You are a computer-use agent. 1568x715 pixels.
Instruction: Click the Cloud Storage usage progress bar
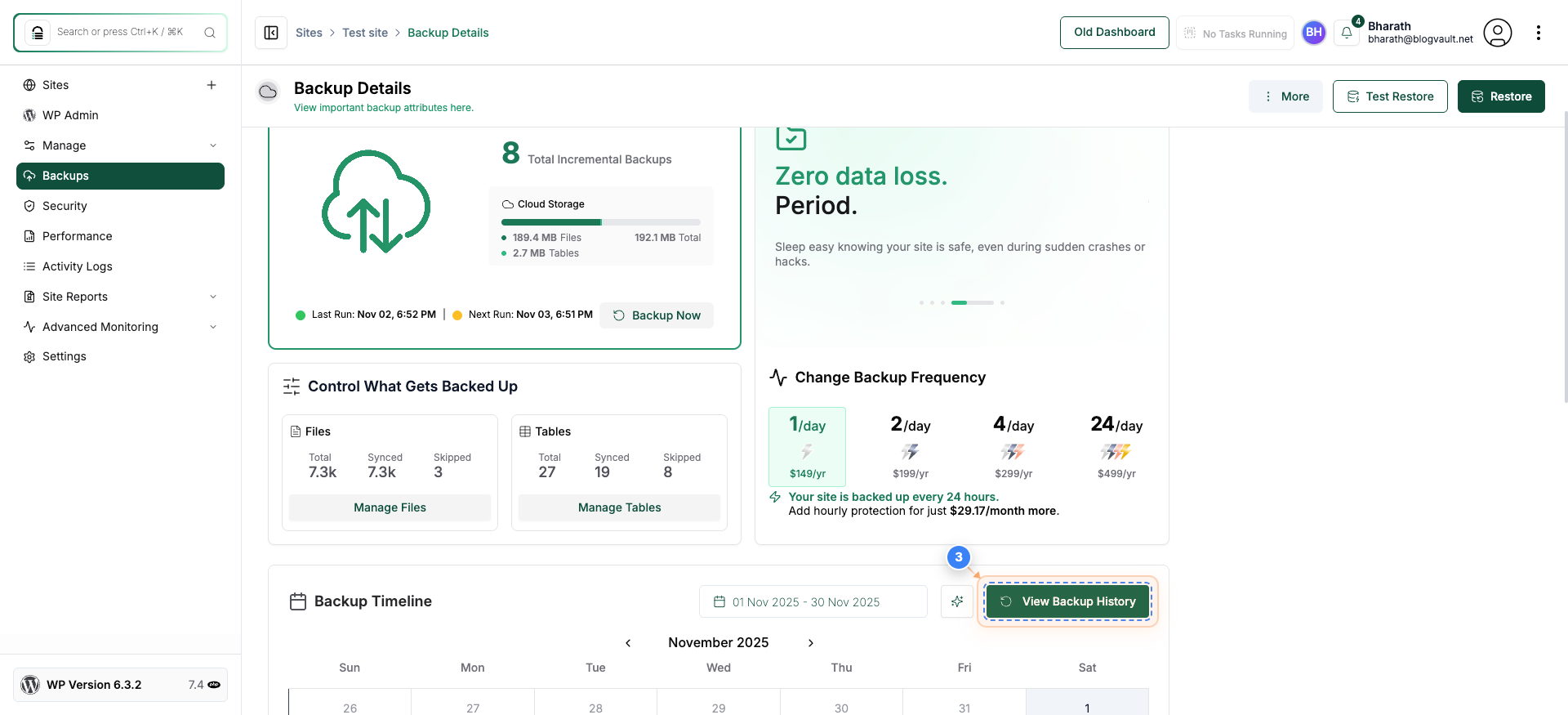coord(601,222)
